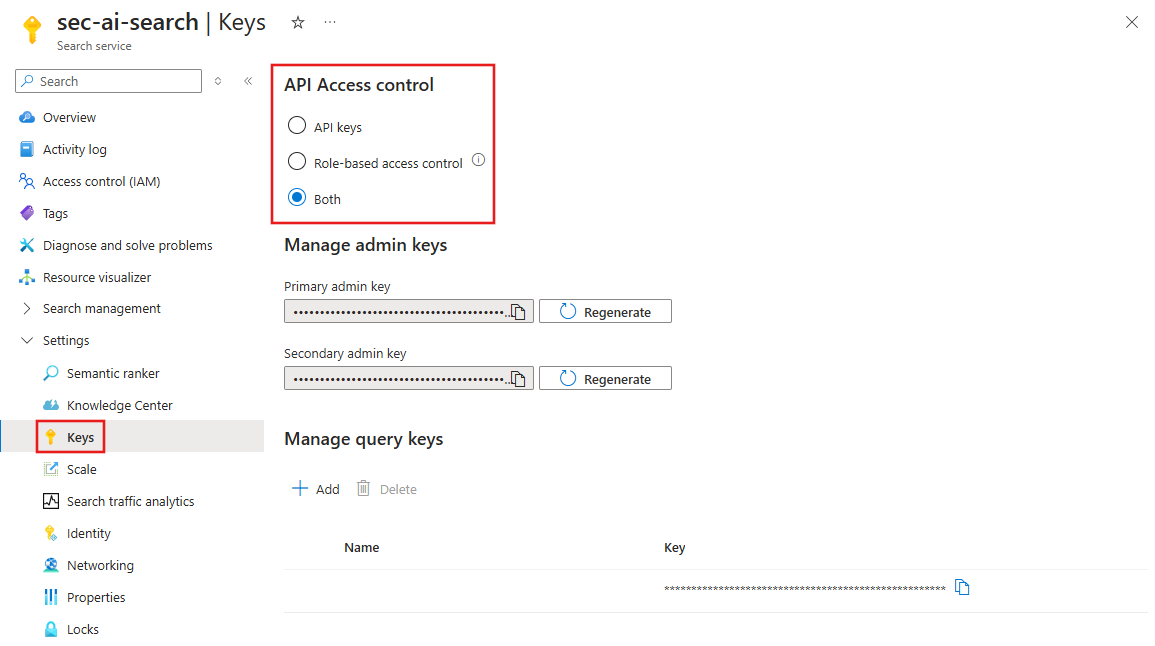Expand Search management section
Viewport: 1155px width, 646px height.
click(102, 309)
